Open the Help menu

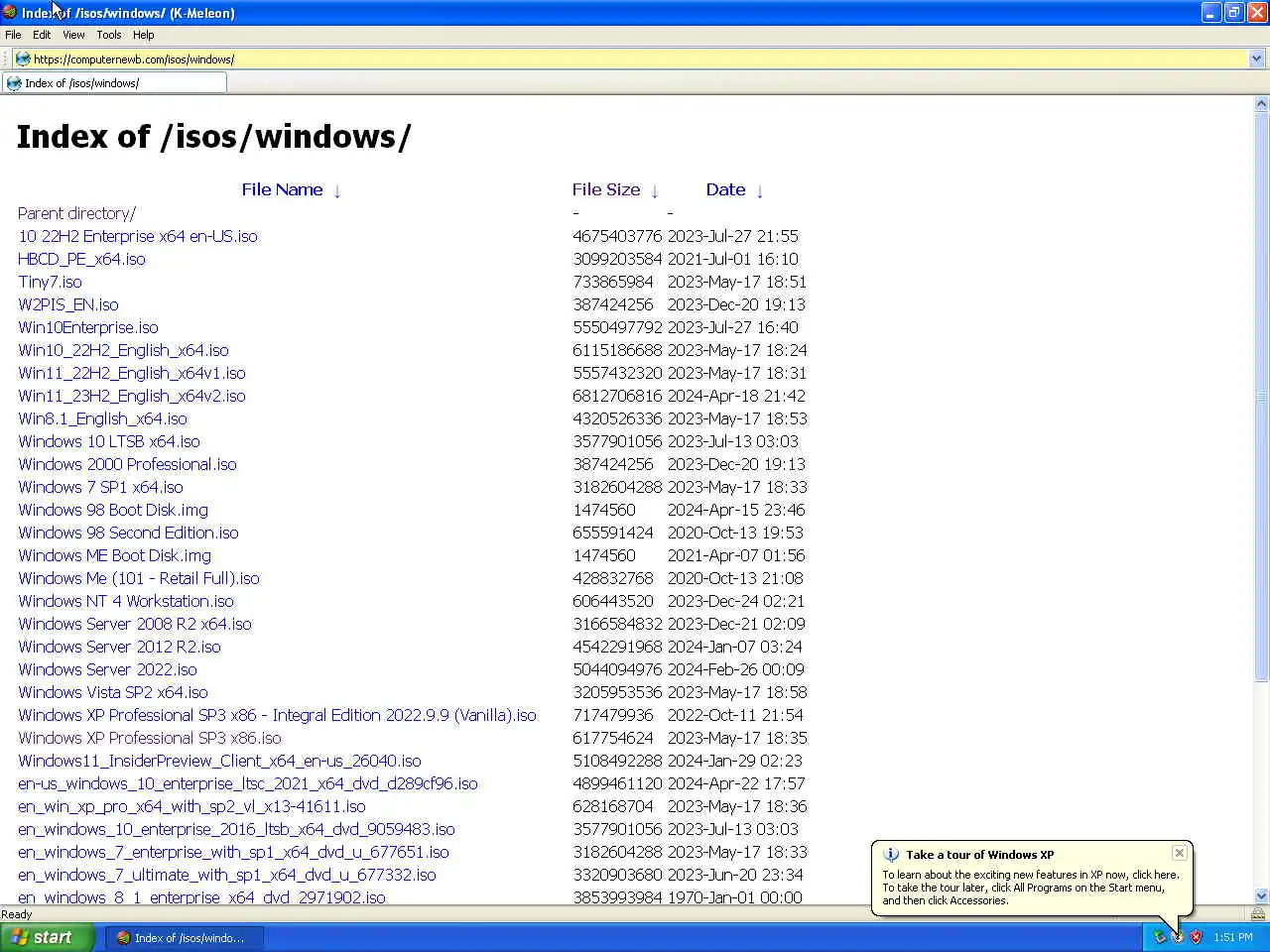point(144,35)
